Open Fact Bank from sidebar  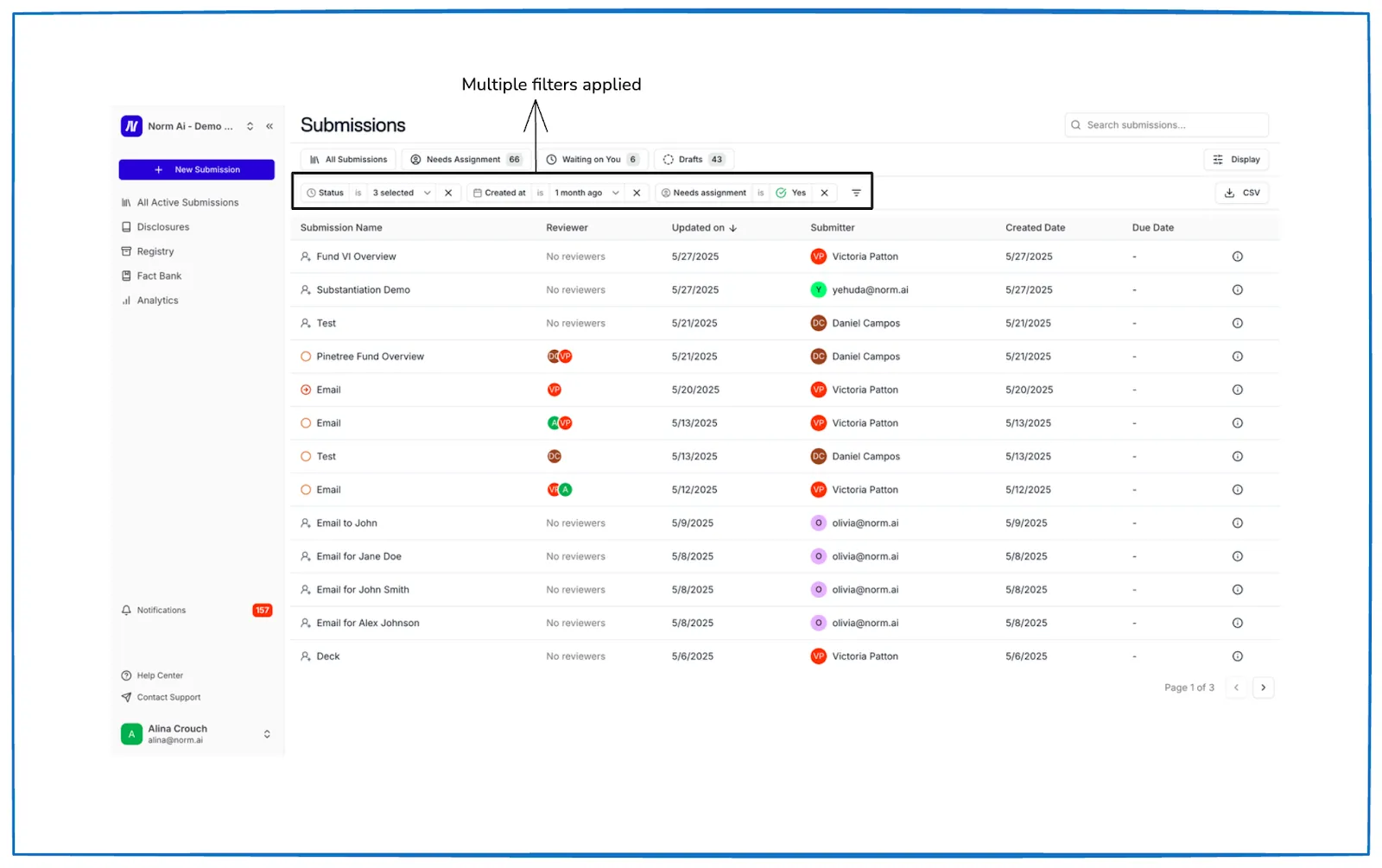[x=151, y=276]
